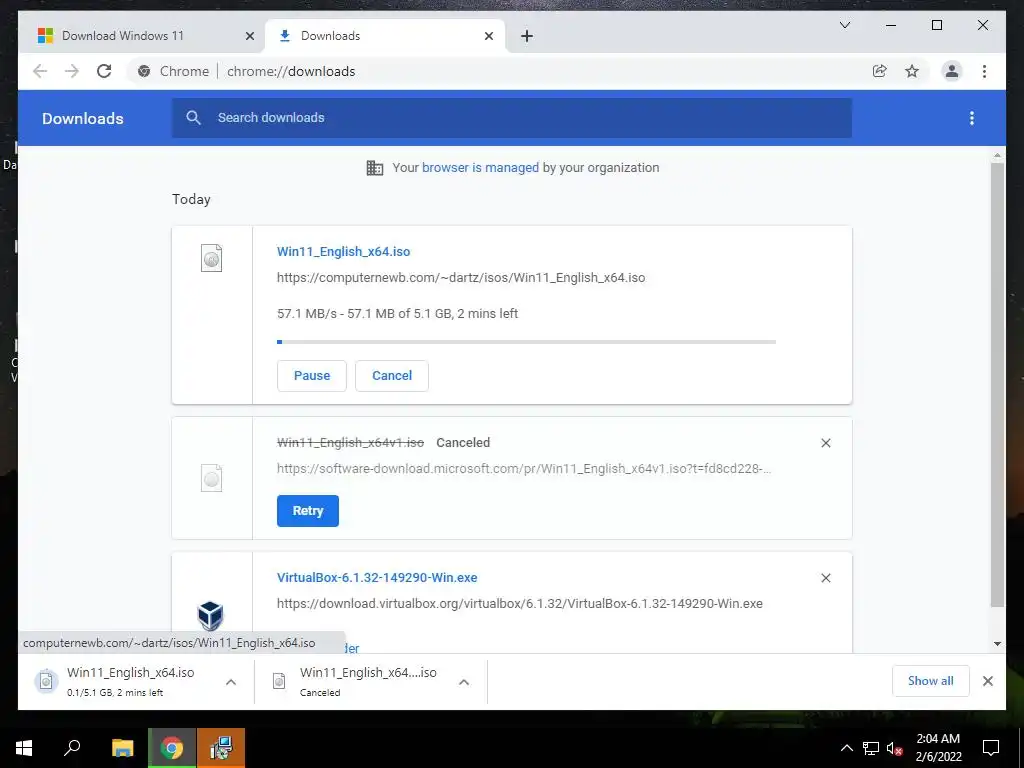Open Windows taskbar search
Screen dimensions: 1024x768
tap(72, 748)
